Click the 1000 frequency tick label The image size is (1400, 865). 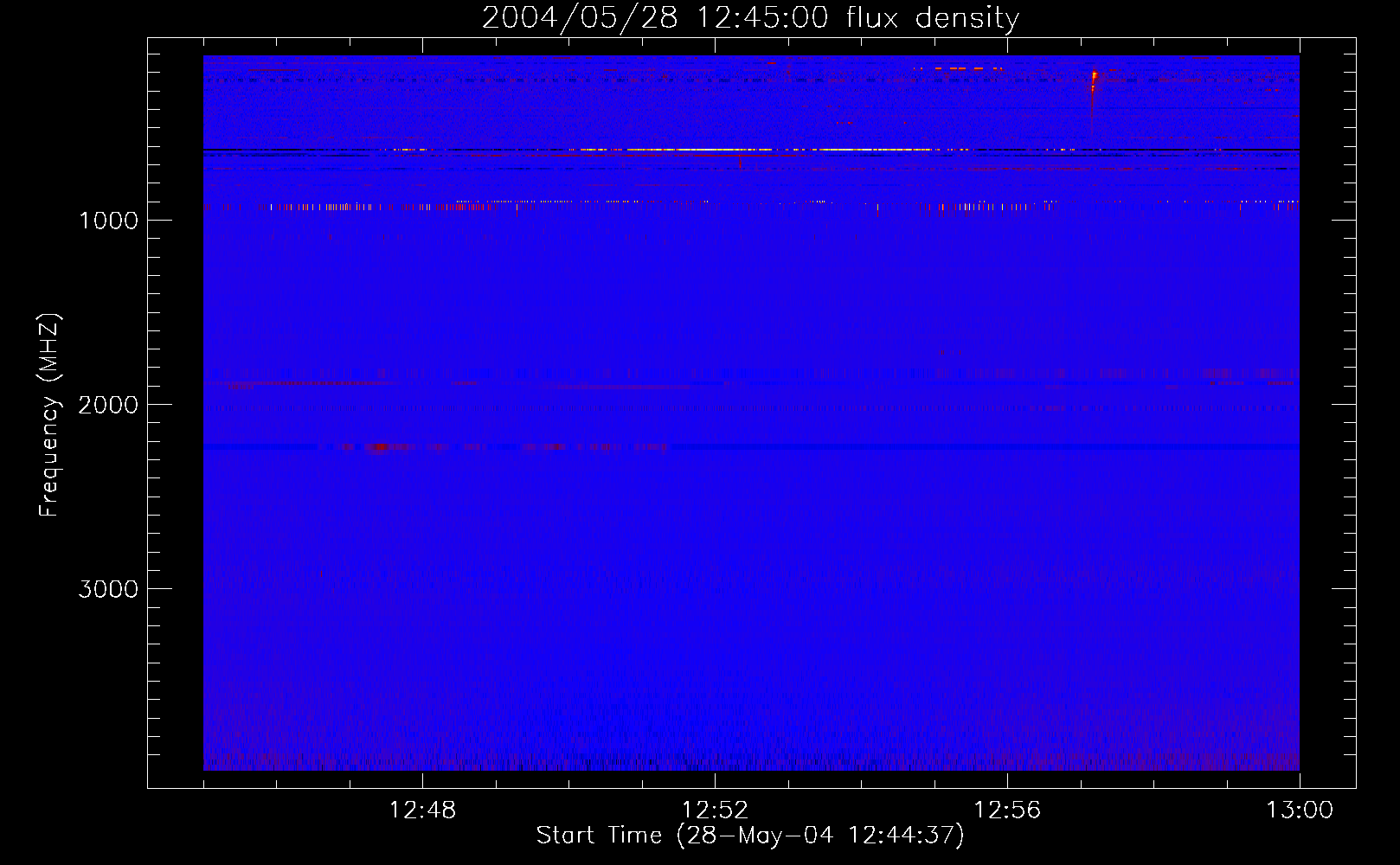click(108, 221)
